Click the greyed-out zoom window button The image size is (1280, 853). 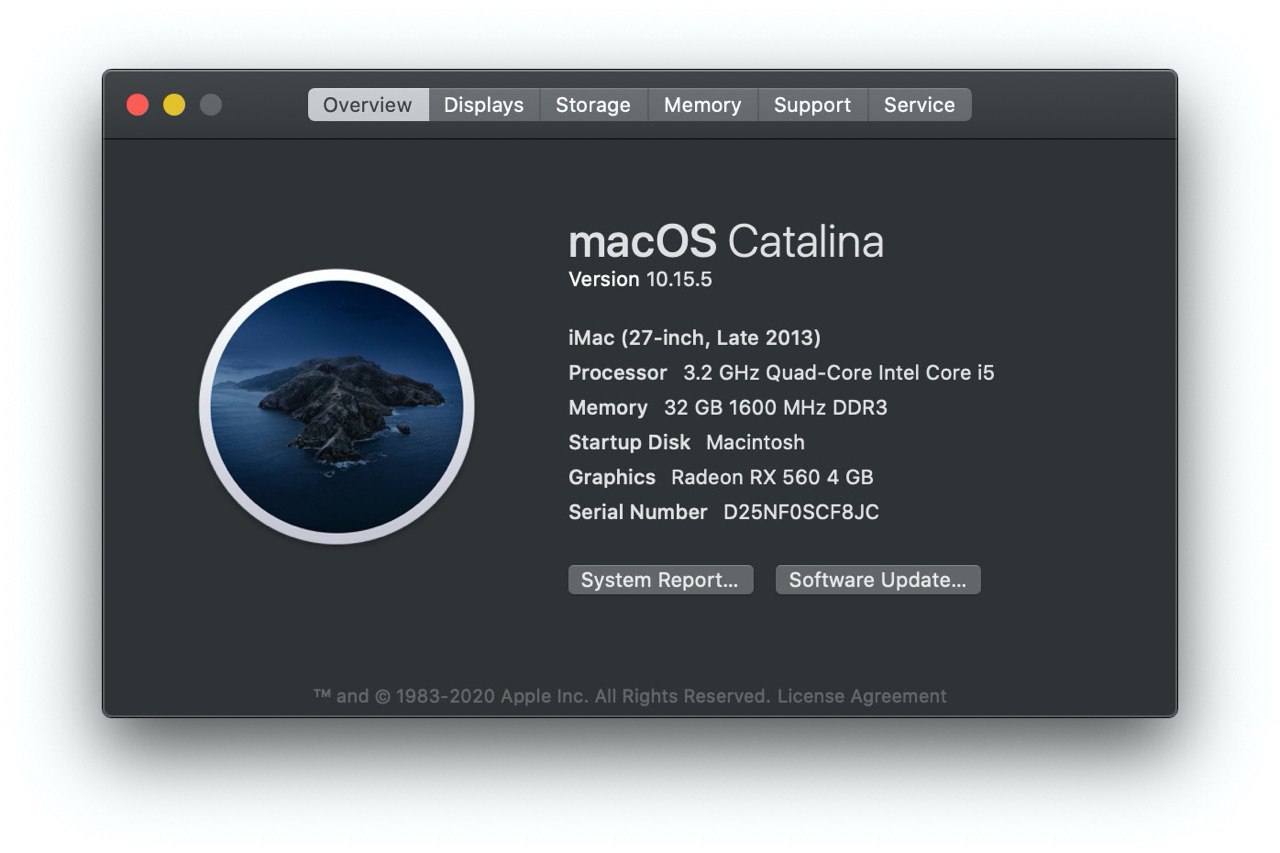tap(210, 105)
